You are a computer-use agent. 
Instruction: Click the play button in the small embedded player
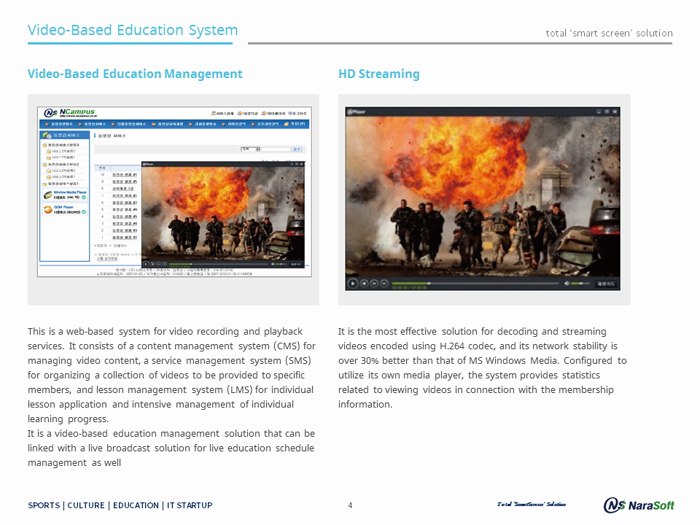pos(146,264)
